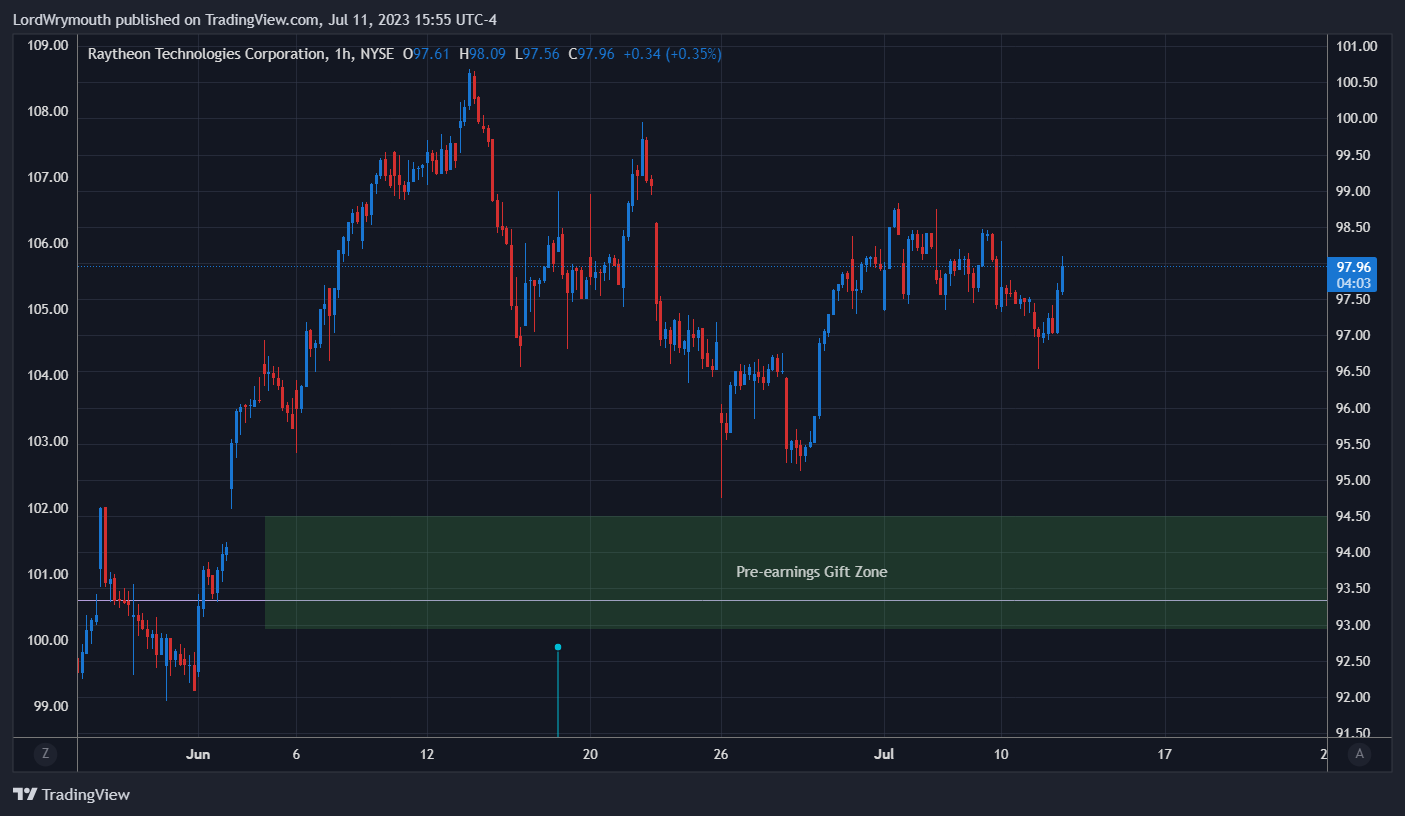This screenshot has width=1405, height=816.
Task: Select the Pre-earnings Gift Zone label
Action: click(x=811, y=572)
